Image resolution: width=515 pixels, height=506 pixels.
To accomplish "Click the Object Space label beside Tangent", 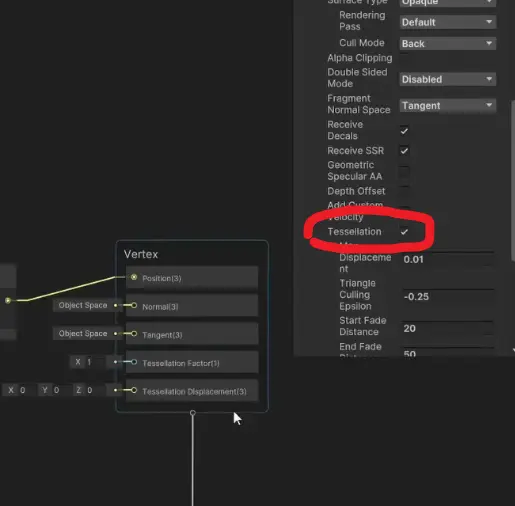I will [x=83, y=334].
